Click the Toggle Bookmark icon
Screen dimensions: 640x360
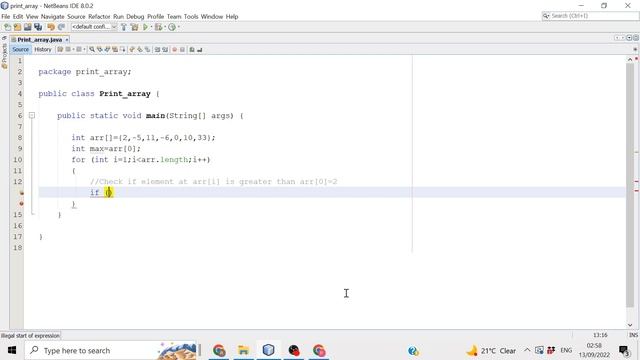[147, 49]
